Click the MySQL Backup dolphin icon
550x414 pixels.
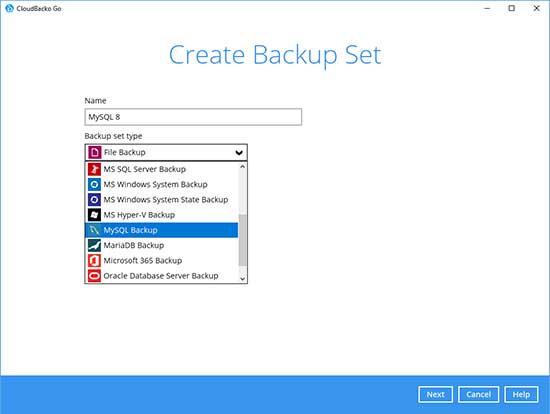(x=94, y=230)
